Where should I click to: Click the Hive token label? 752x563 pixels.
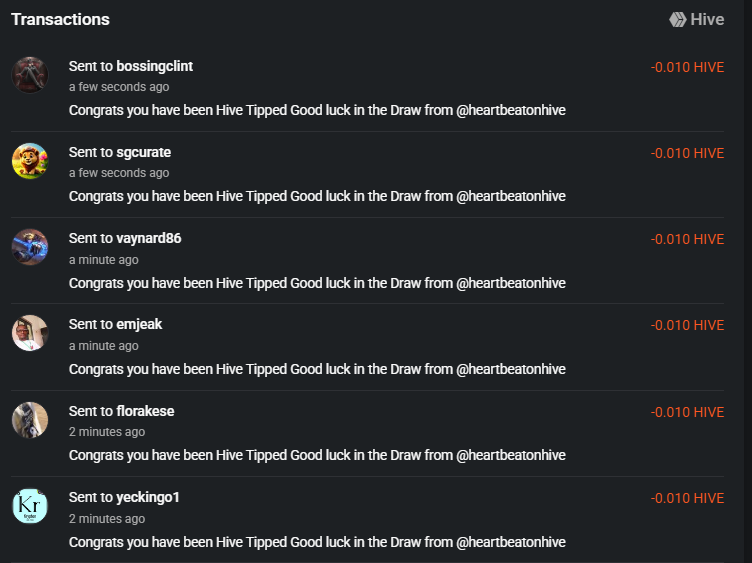point(707,20)
